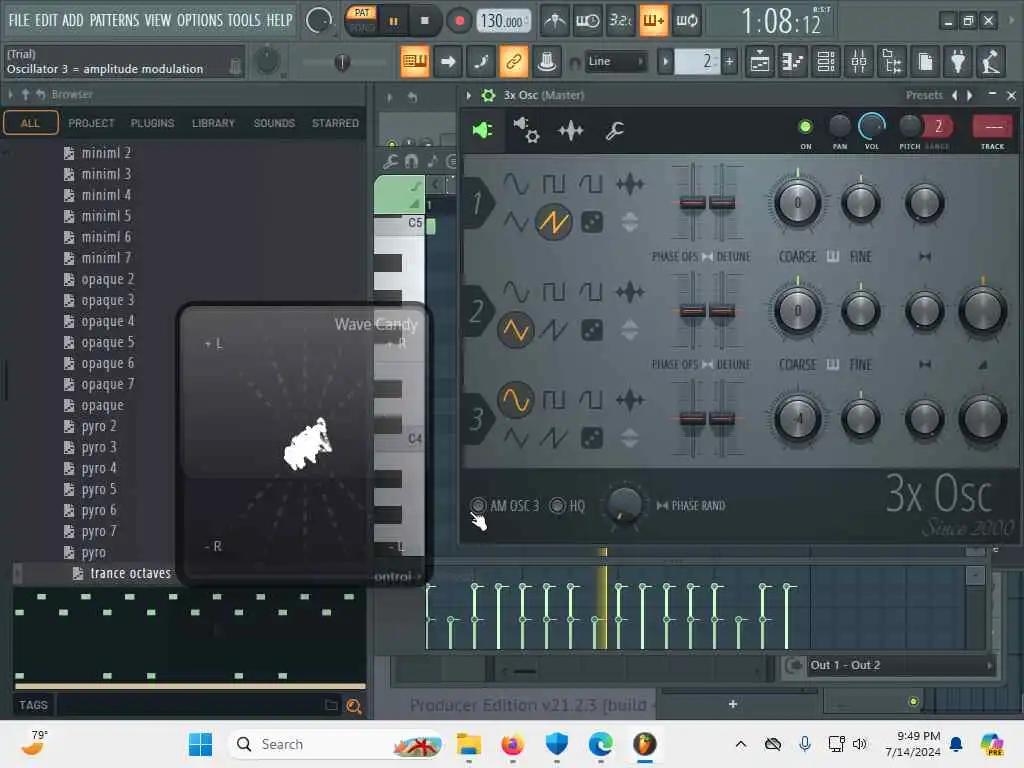1024x768 pixels.
Task: Click the typing keyboard to piano icon
Action: 415,62
